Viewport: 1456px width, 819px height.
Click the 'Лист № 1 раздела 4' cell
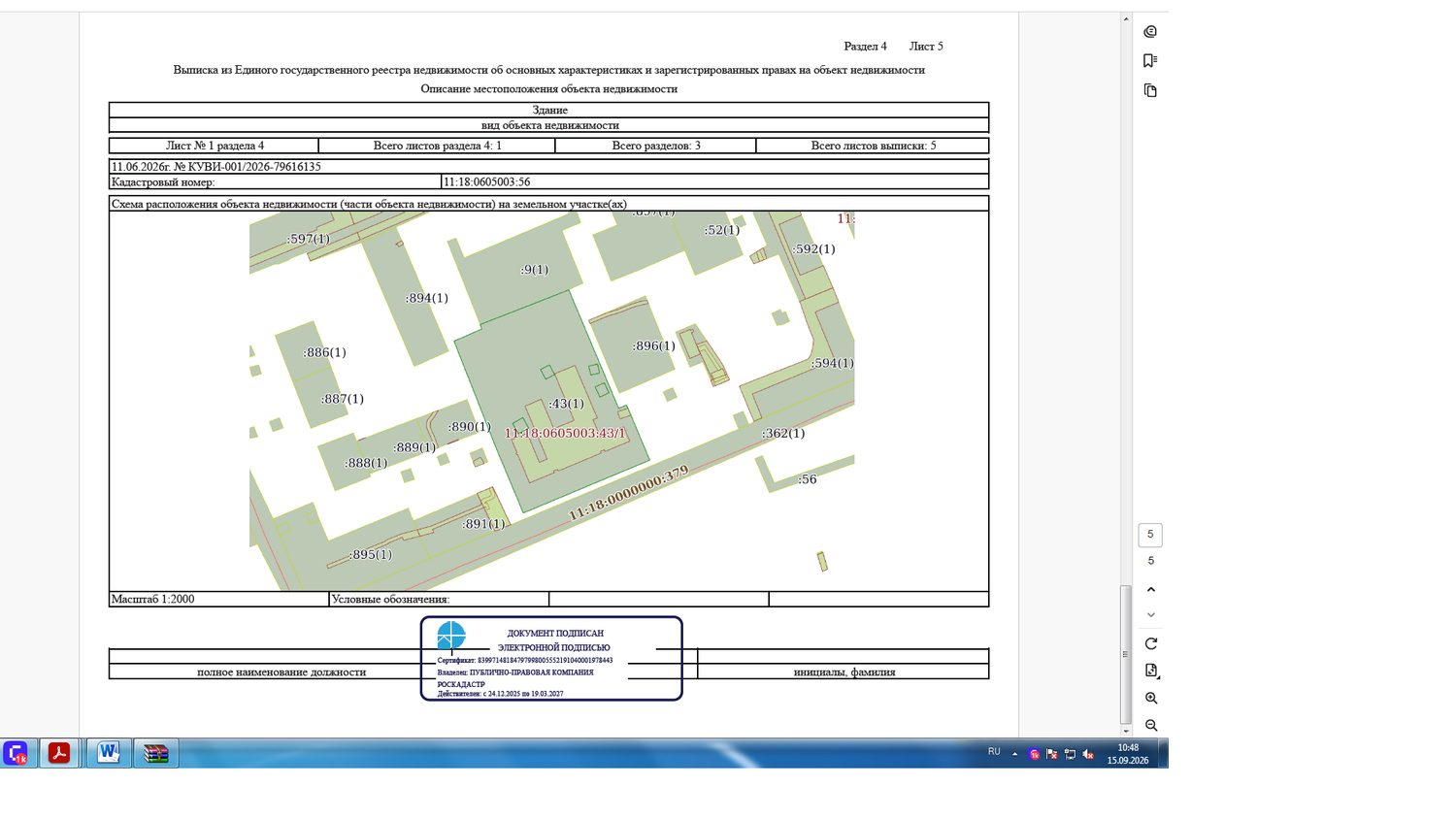click(215, 146)
